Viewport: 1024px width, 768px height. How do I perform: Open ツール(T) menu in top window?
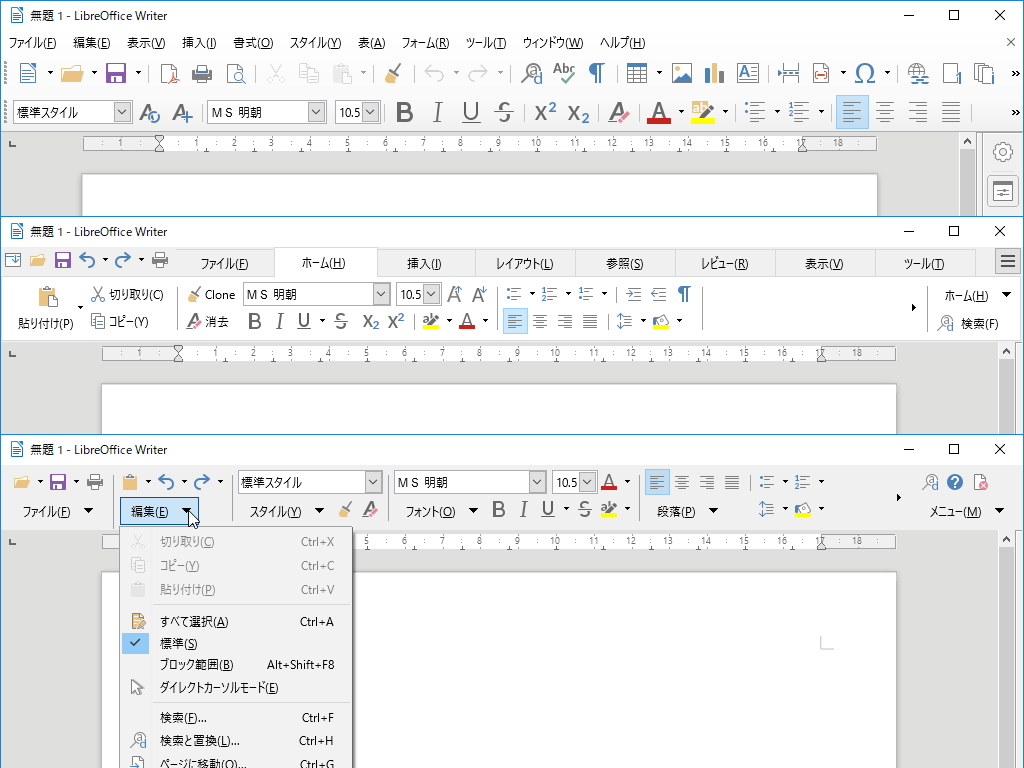click(x=486, y=43)
